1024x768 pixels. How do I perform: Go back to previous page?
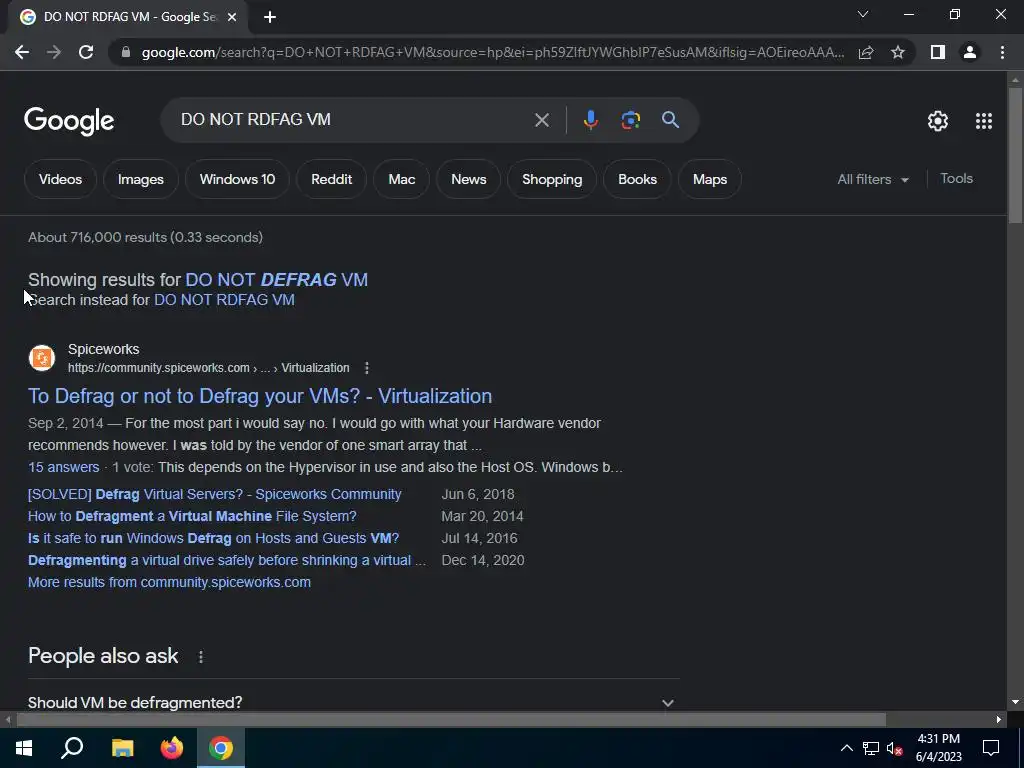pyautogui.click(x=22, y=52)
